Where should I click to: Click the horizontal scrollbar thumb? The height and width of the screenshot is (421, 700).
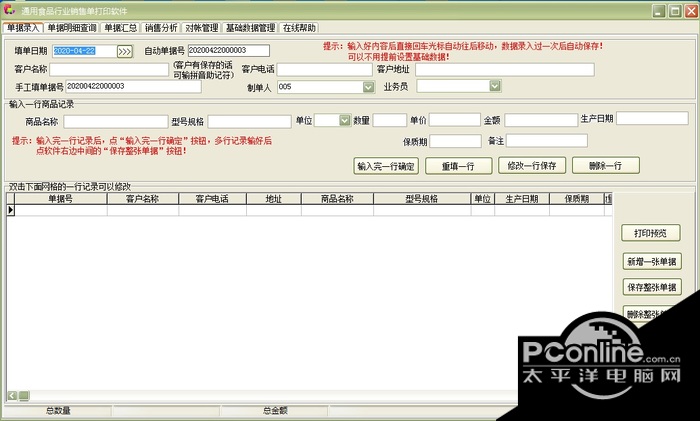pos(24,396)
